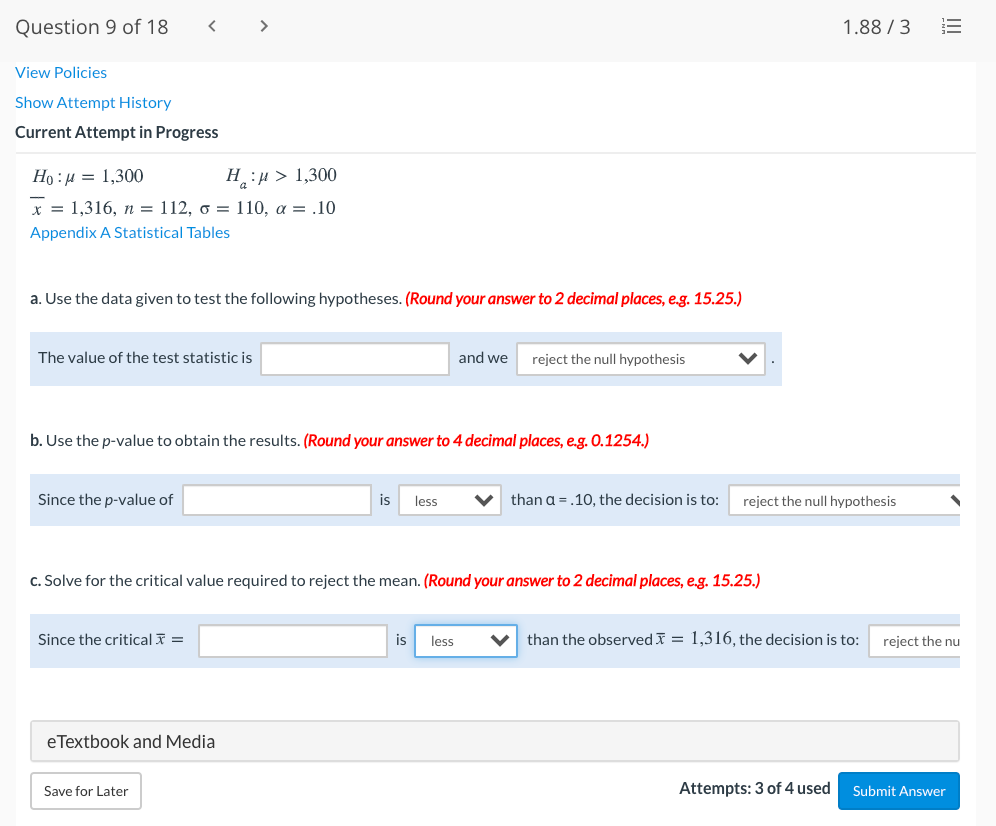The height and width of the screenshot is (826, 996).
Task: Click the Attempts: 3 of 4 used counter
Action: point(755,788)
